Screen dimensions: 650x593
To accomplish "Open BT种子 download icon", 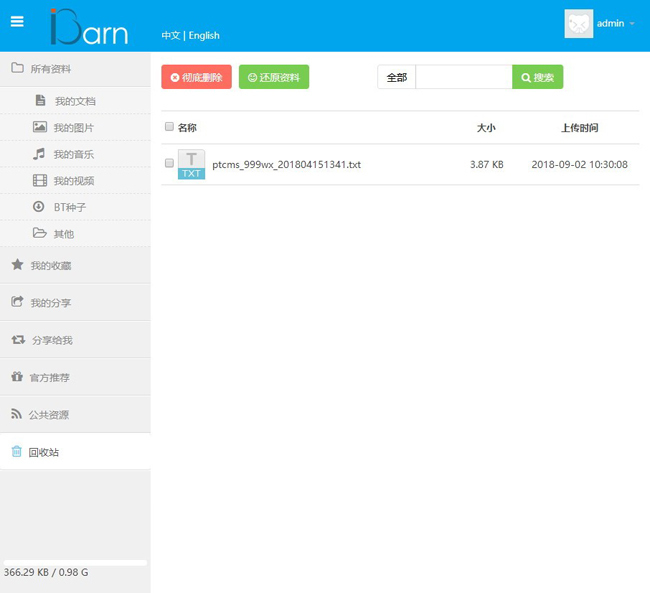I will (x=39, y=207).
